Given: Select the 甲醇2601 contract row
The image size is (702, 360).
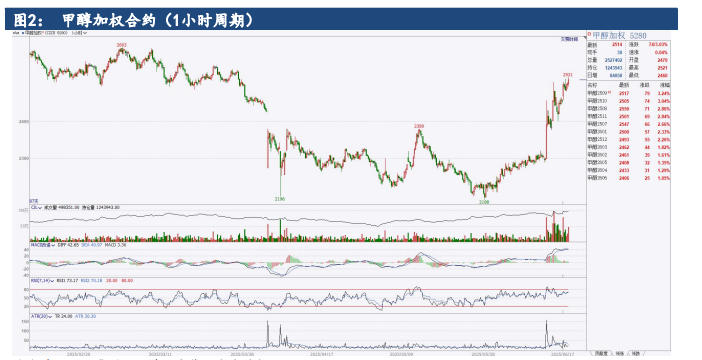Looking at the screenshot, I should click(x=629, y=132).
